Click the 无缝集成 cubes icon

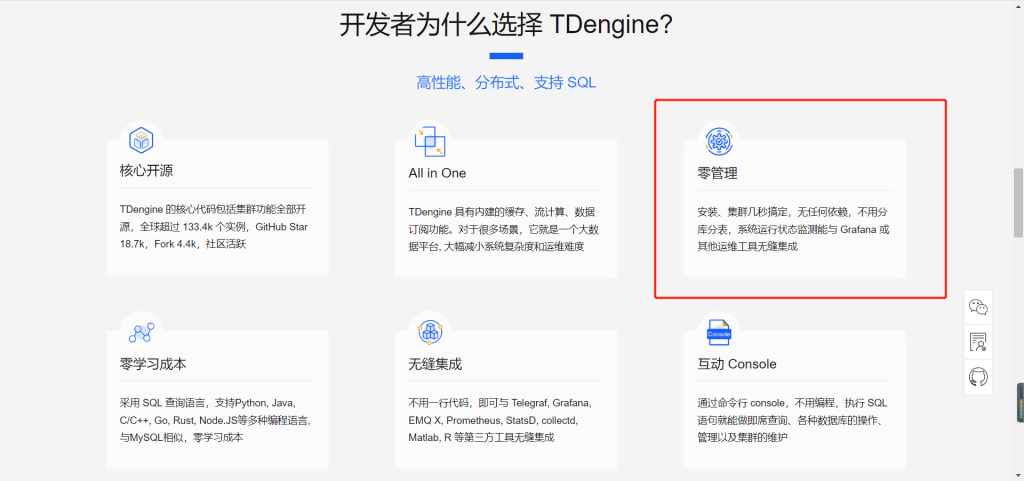coord(430,332)
